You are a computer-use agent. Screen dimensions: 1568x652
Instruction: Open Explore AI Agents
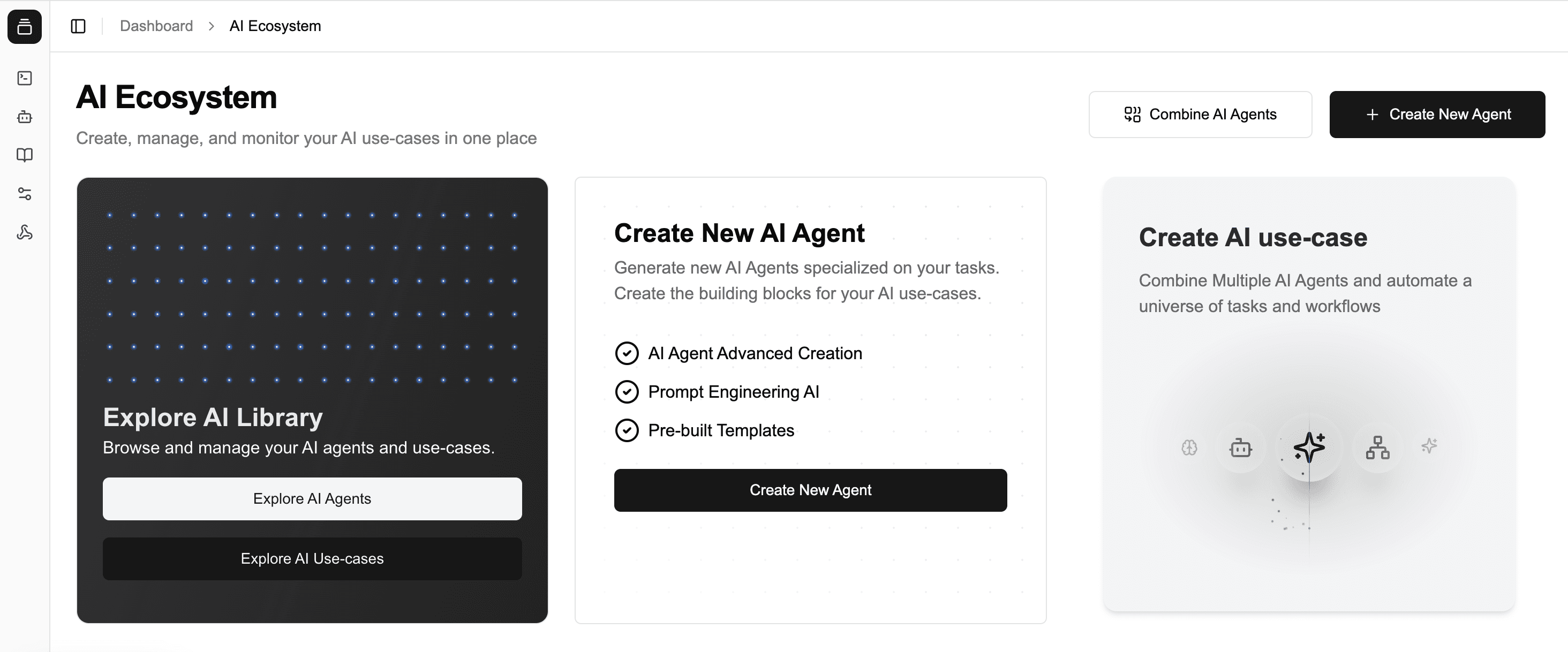pyautogui.click(x=312, y=499)
